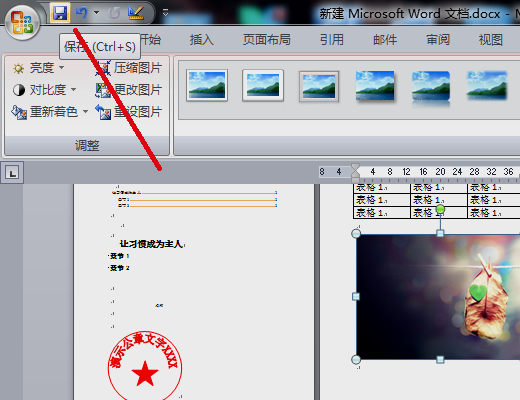Open the 引用 ribbon tab
The width and height of the screenshot is (520, 400).
pos(332,40)
